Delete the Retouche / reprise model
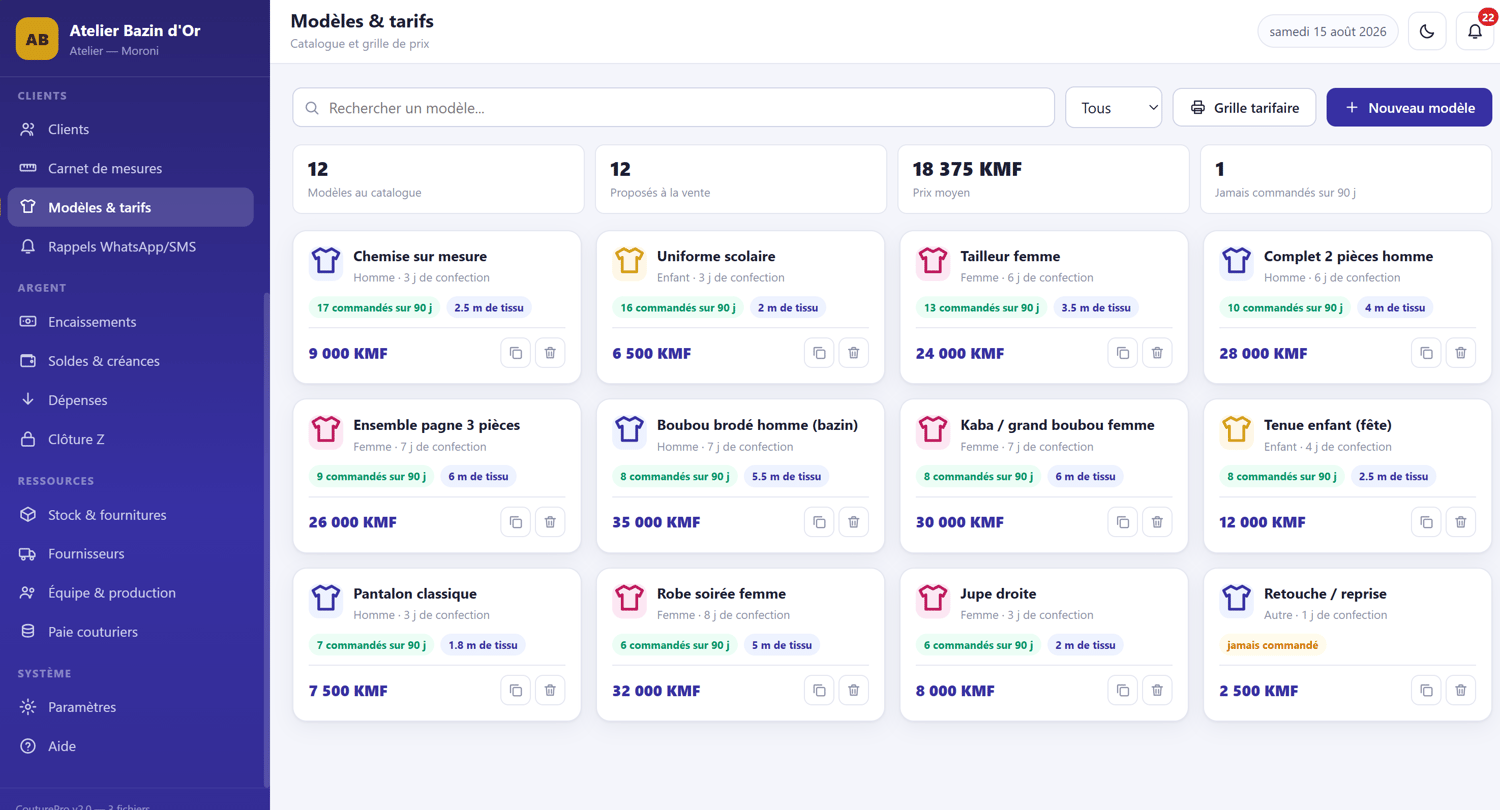Viewport: 1500px width, 810px height. 1460,690
